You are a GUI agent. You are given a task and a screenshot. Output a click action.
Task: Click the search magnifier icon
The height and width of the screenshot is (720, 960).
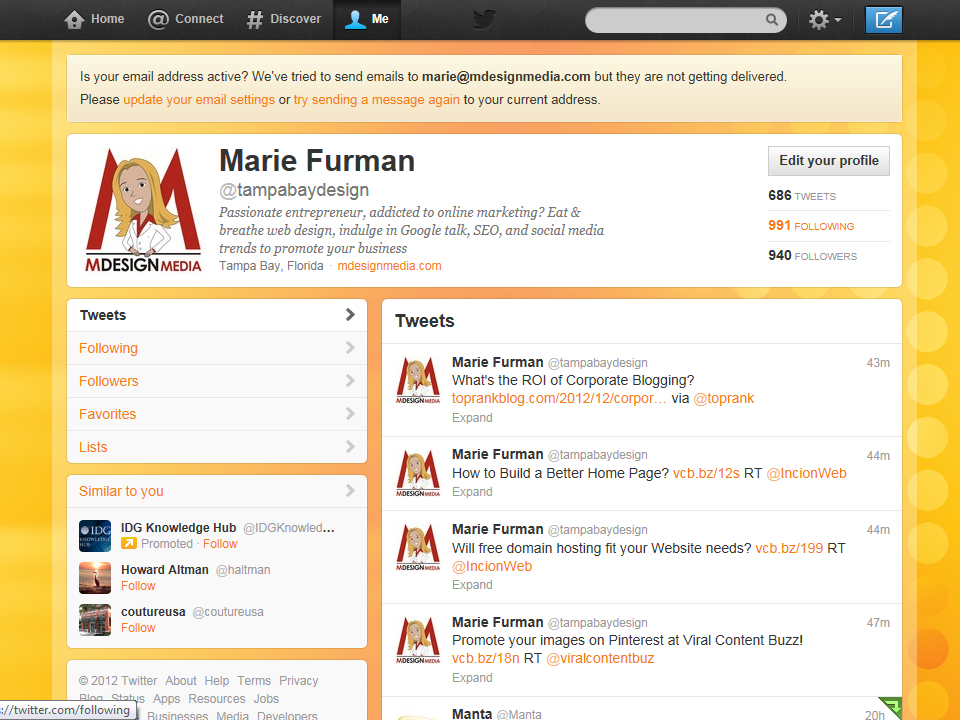click(x=771, y=20)
